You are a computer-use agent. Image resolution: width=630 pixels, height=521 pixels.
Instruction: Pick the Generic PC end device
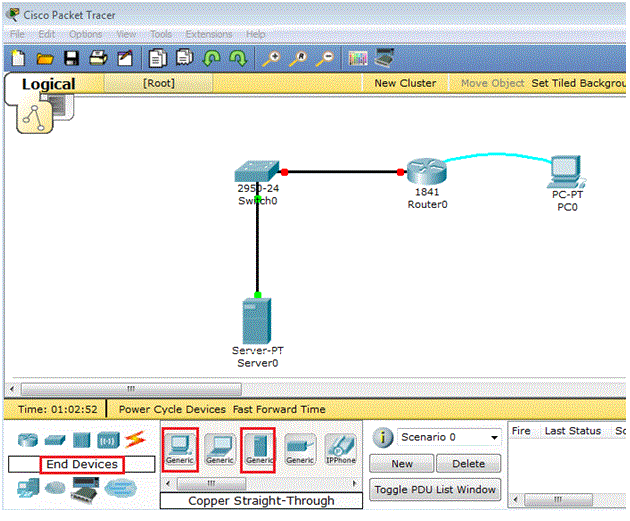coord(180,449)
